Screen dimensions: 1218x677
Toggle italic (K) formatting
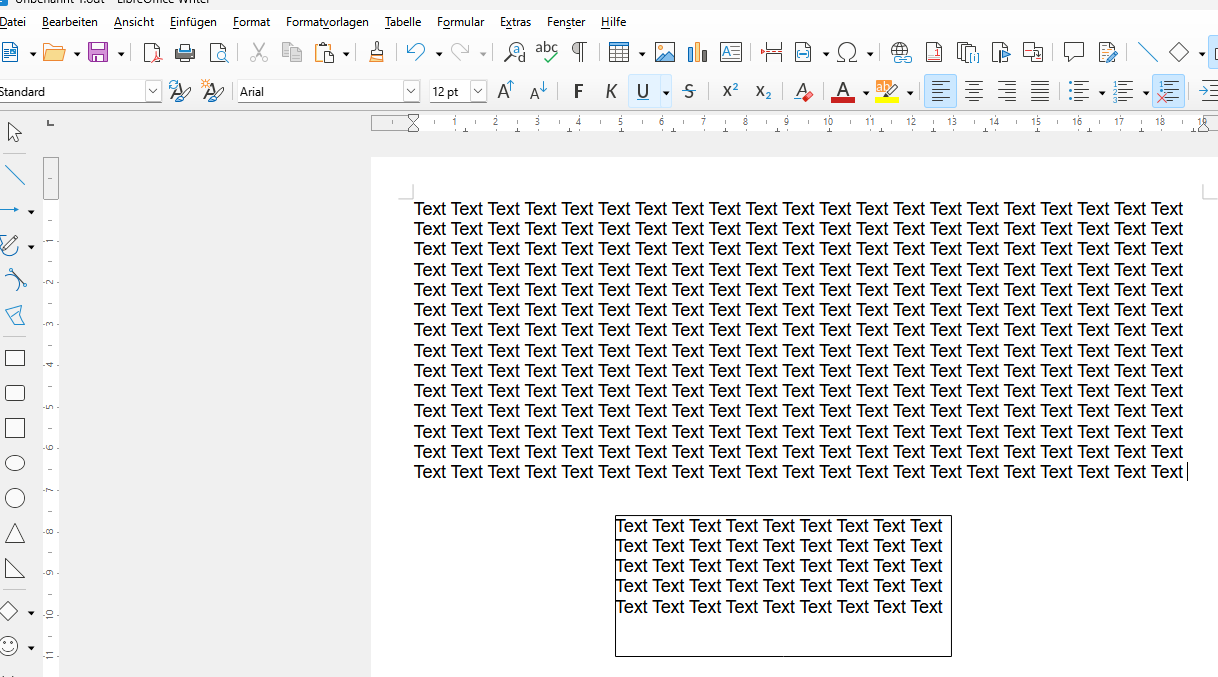tap(611, 91)
